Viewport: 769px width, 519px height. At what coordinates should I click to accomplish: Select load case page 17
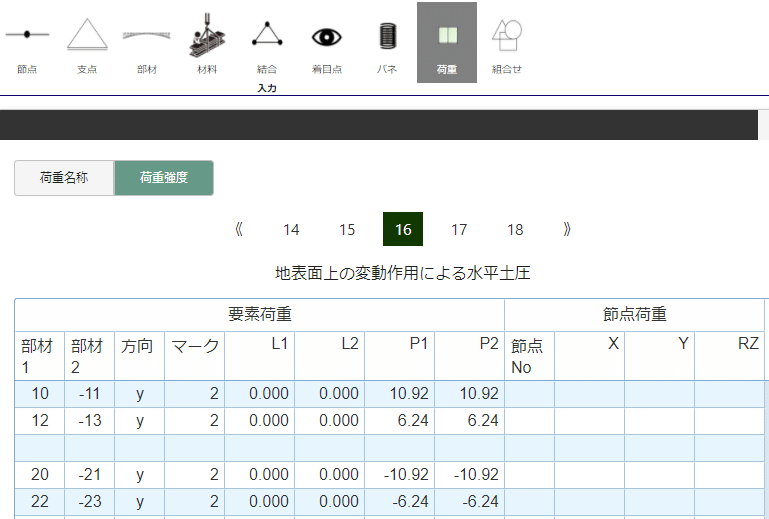pos(459,229)
